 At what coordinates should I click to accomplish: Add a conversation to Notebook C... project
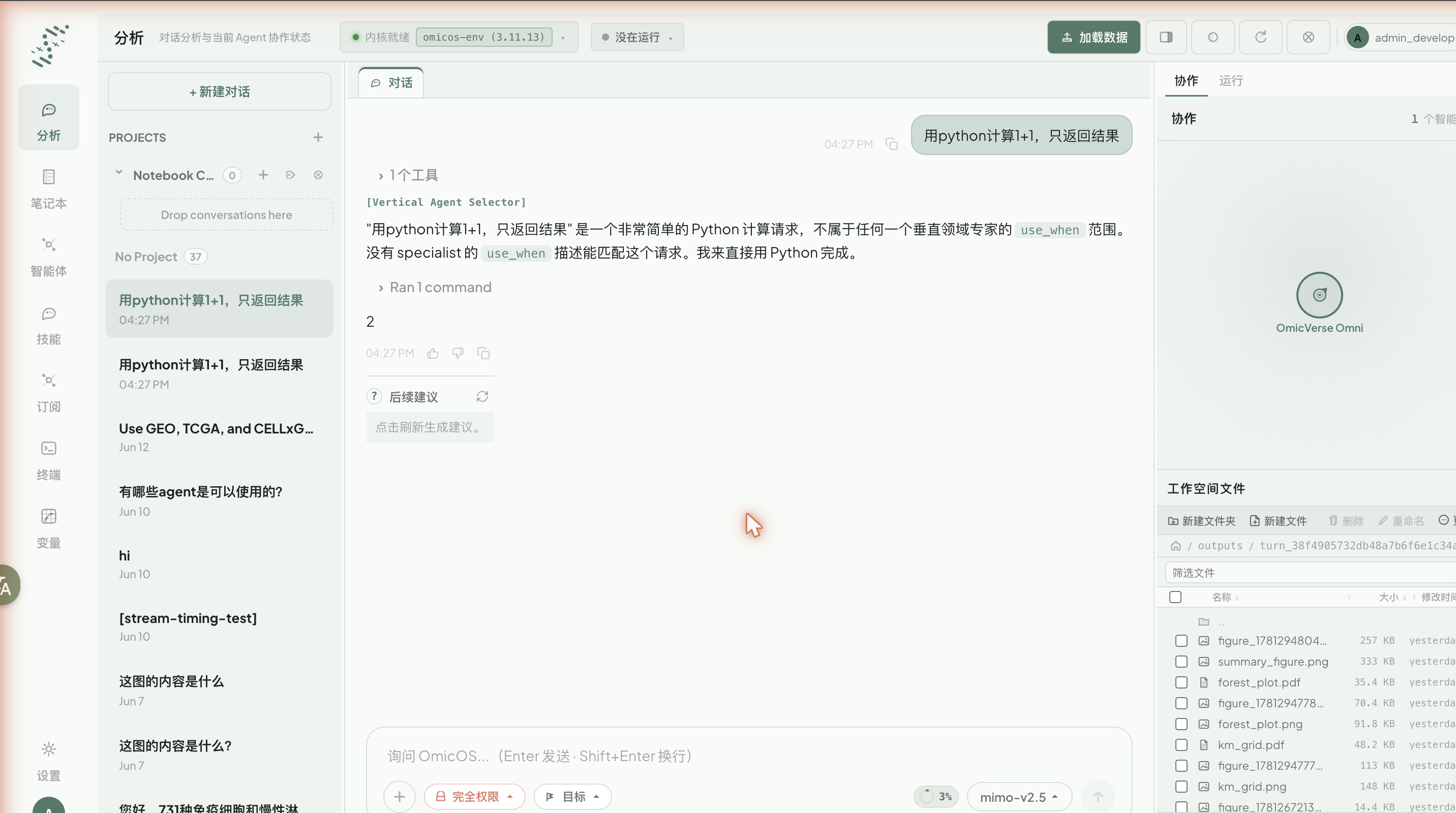point(263,175)
